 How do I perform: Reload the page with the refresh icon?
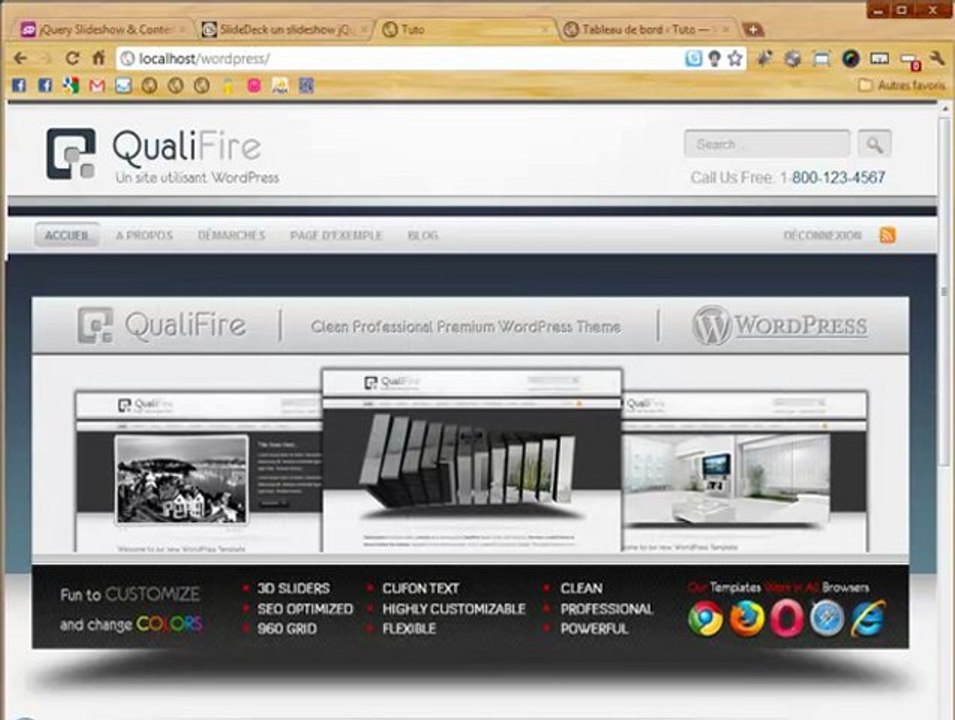(x=72, y=58)
